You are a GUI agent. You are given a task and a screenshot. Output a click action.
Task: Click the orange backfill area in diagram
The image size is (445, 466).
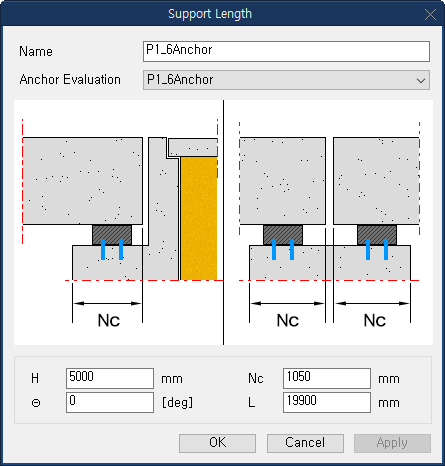199,218
